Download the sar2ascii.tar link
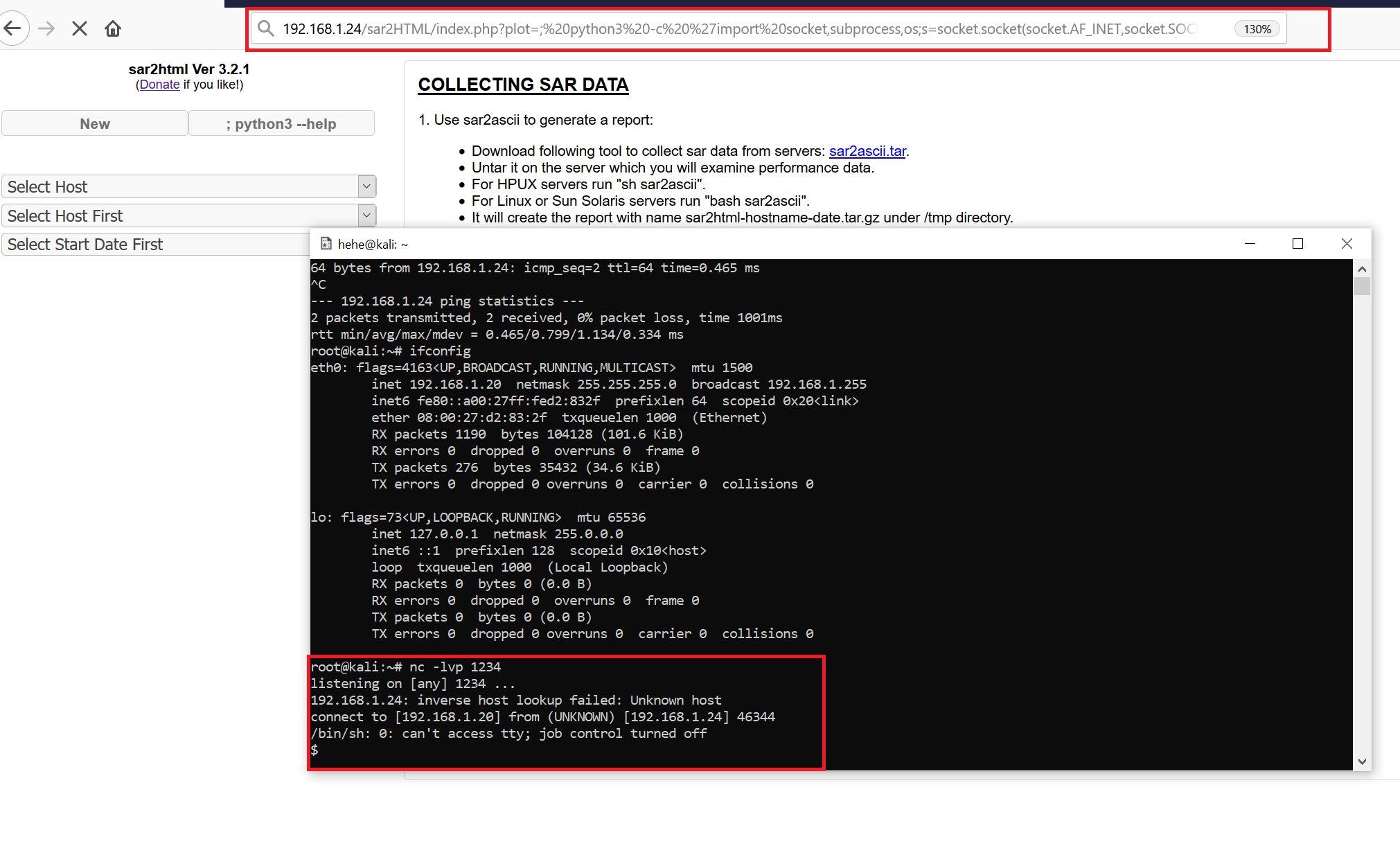 867,151
